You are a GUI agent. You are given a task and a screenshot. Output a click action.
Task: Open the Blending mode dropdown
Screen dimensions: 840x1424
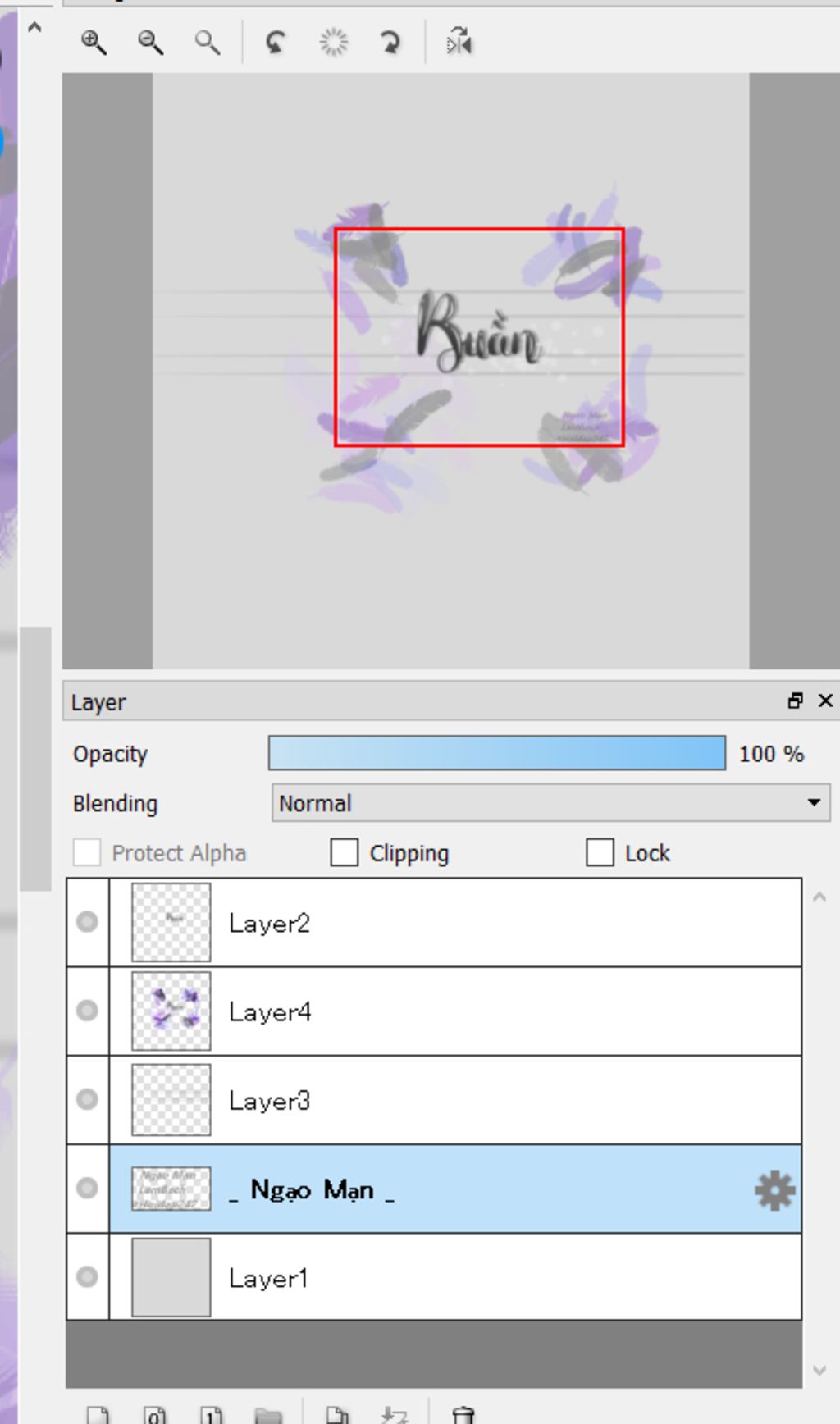click(550, 802)
